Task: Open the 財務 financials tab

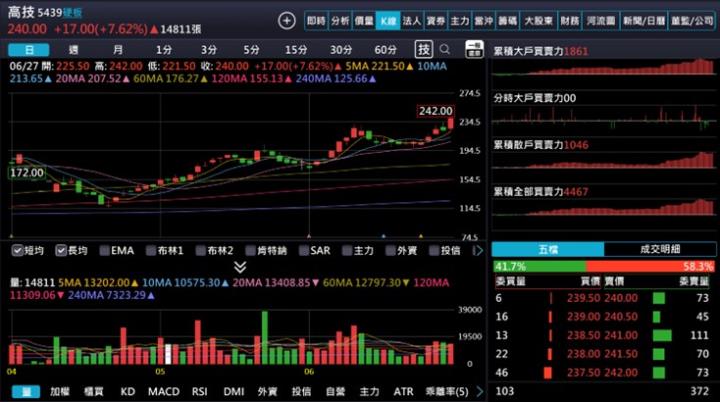Action: [569, 21]
